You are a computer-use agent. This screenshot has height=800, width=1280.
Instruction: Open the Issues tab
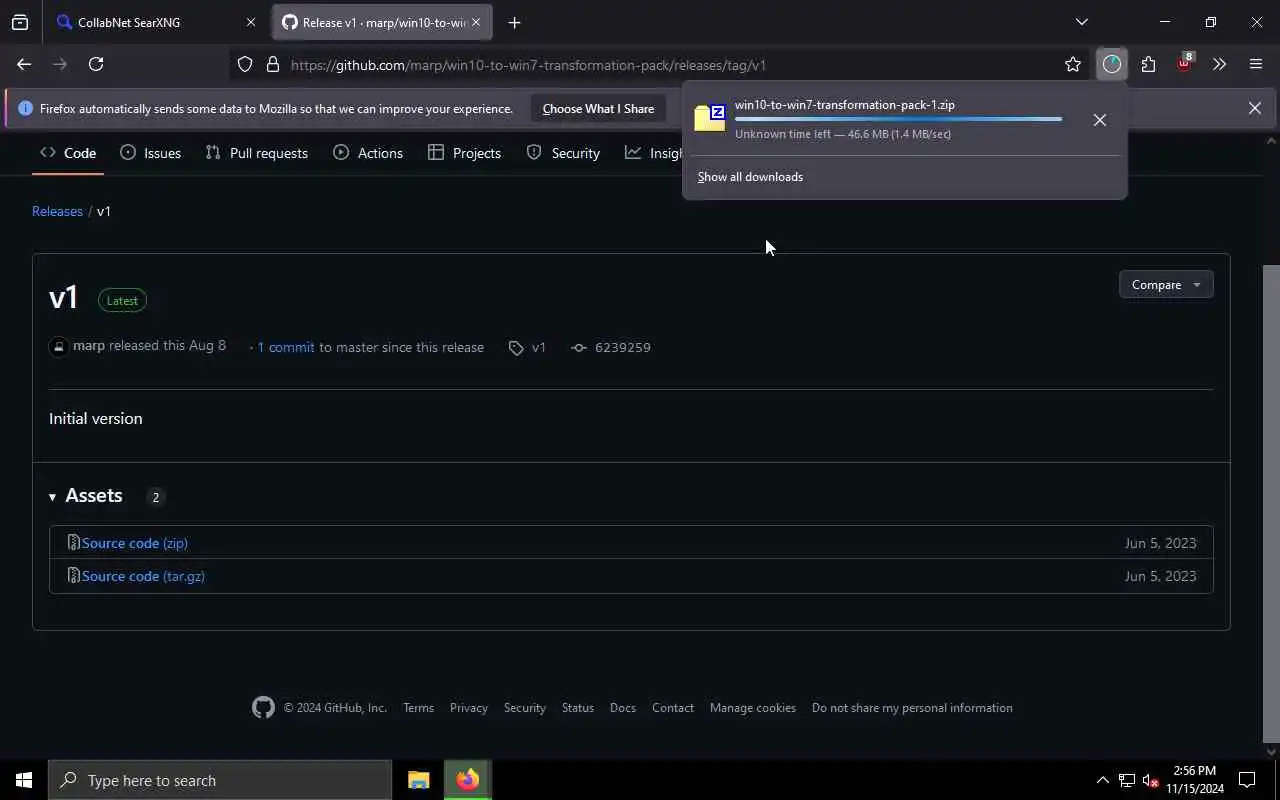click(x=150, y=153)
